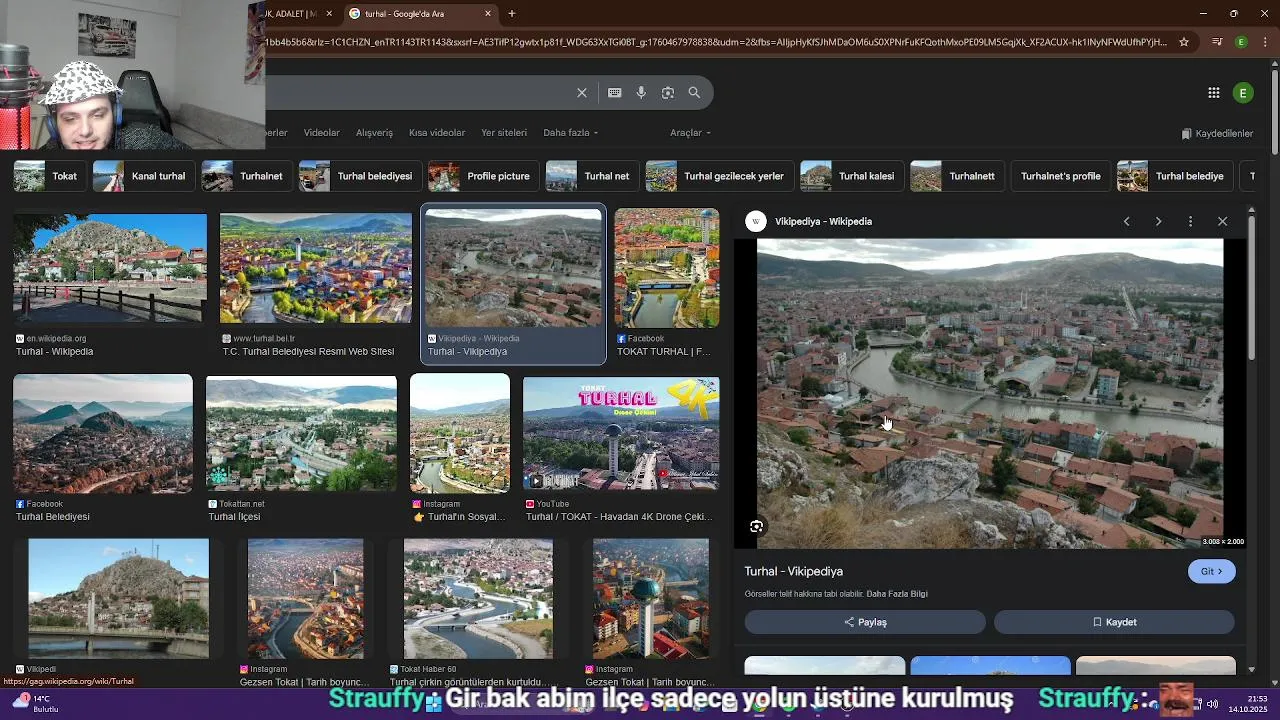Open YouTube 4K drone video thumbnail
The width and height of the screenshot is (1280, 720).
tap(621, 434)
